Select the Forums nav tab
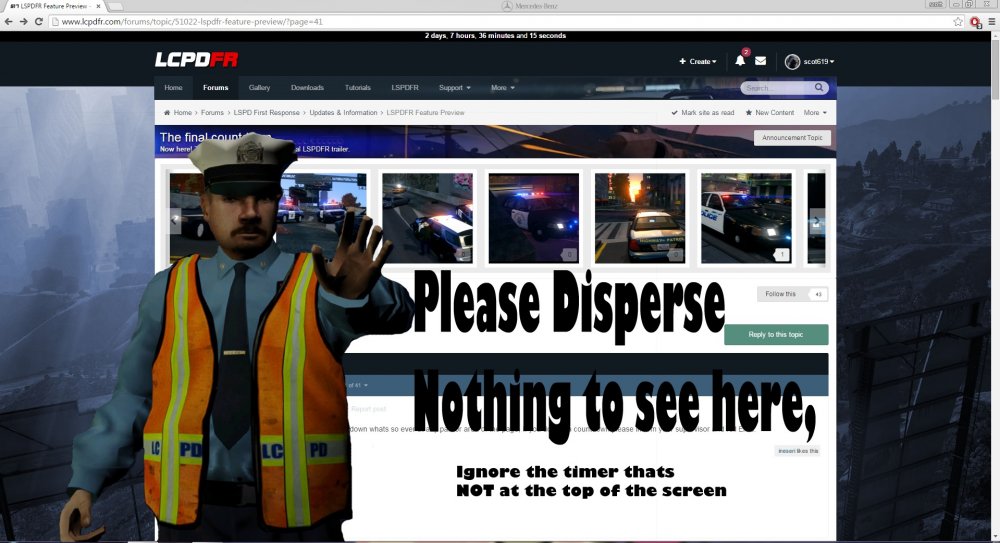Image resolution: width=1000 pixels, height=543 pixels. [216, 87]
